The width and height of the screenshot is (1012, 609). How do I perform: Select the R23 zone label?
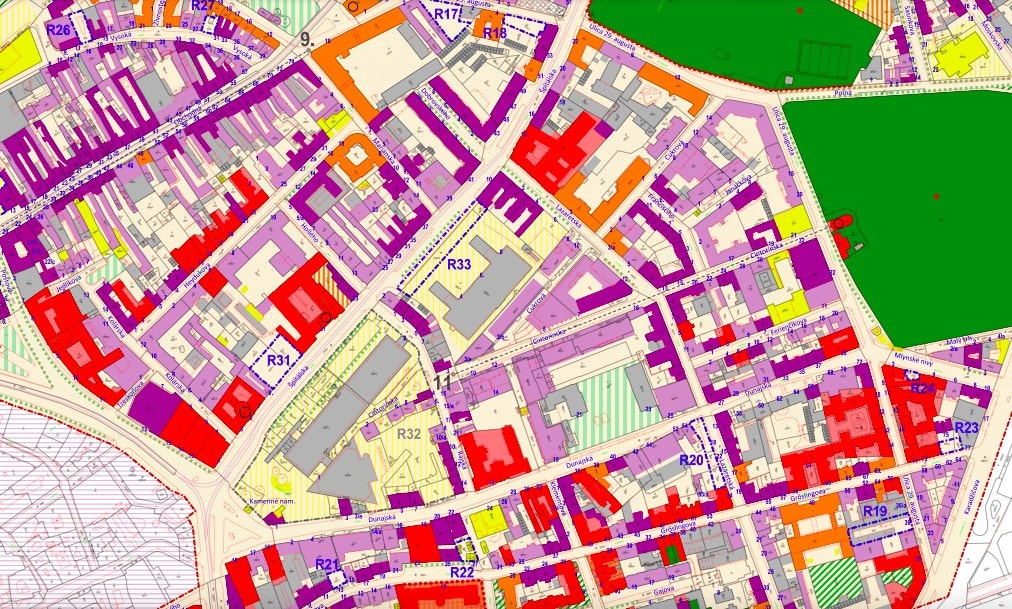click(x=966, y=428)
